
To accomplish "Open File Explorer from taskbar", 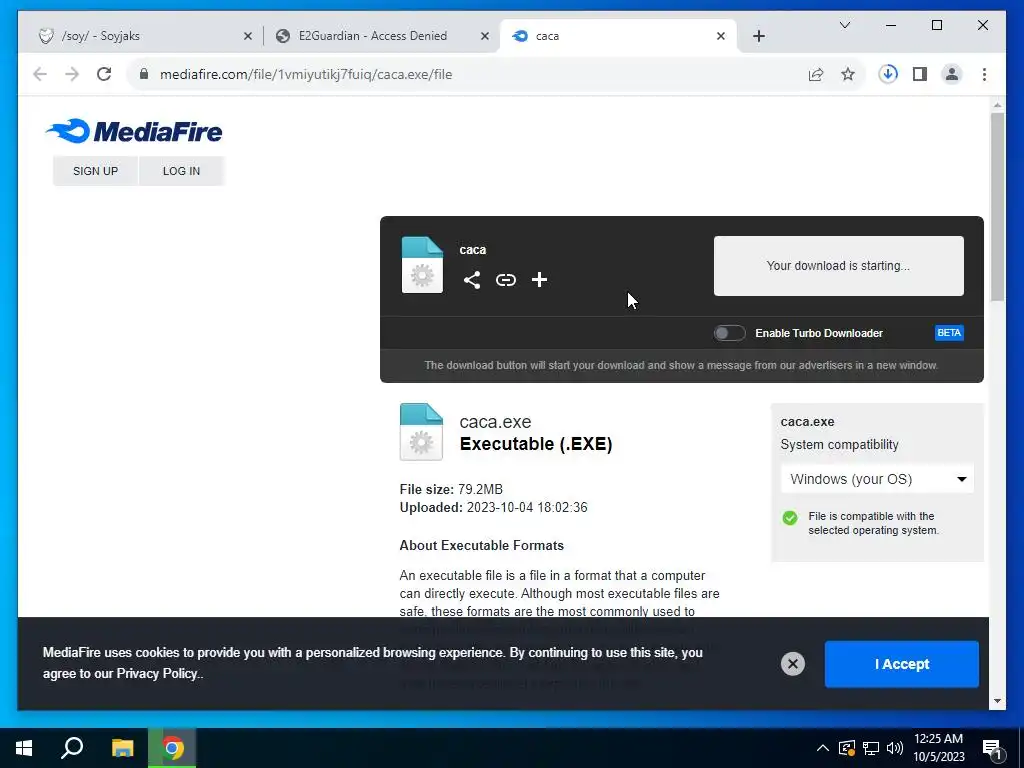I will pyautogui.click(x=122, y=748).
